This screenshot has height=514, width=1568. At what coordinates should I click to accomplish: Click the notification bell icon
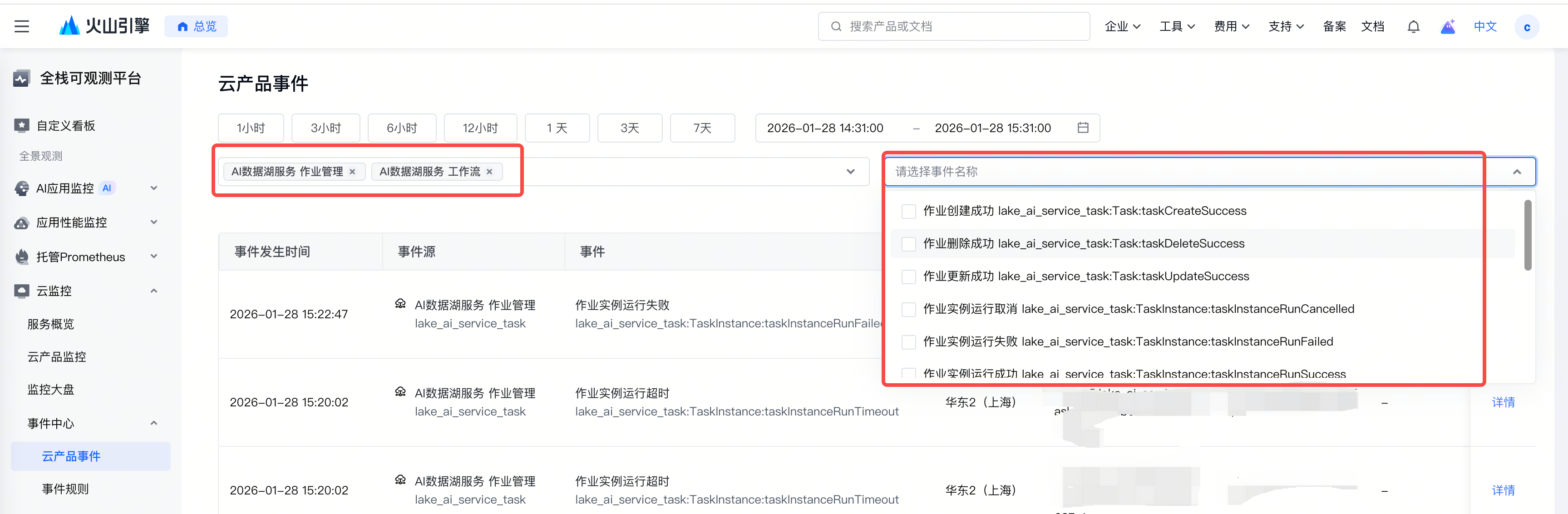point(1413,26)
